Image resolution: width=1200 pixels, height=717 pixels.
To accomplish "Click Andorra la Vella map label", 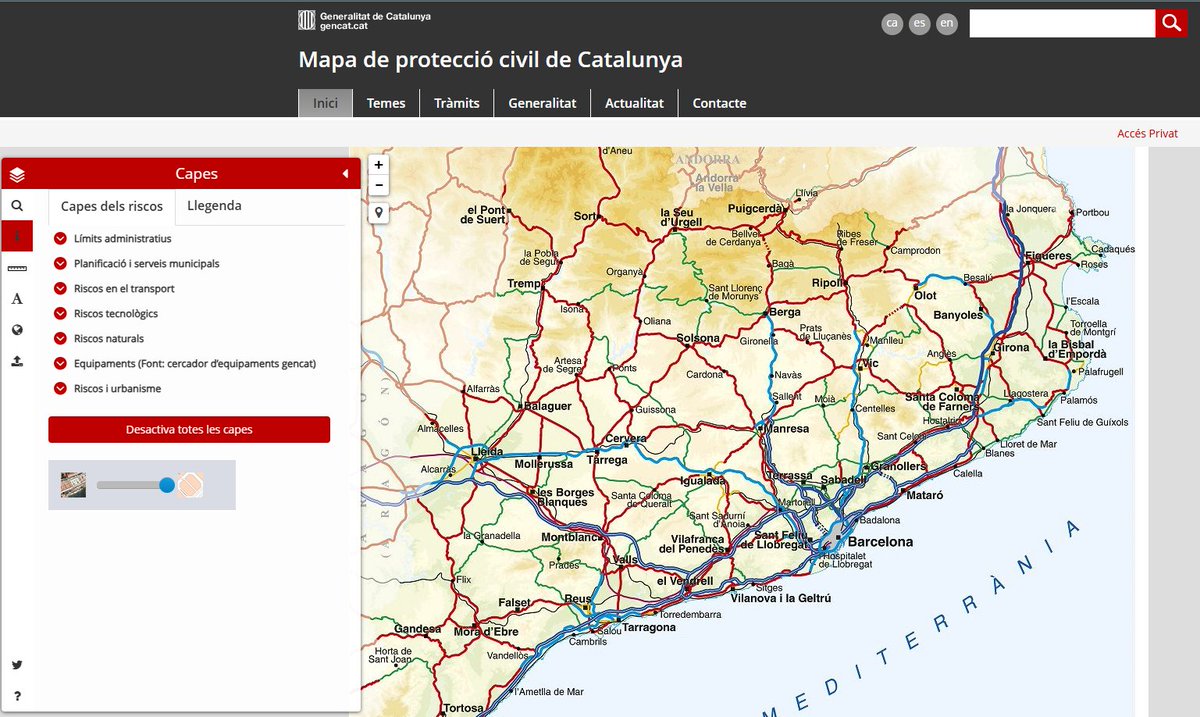I will (715, 182).
